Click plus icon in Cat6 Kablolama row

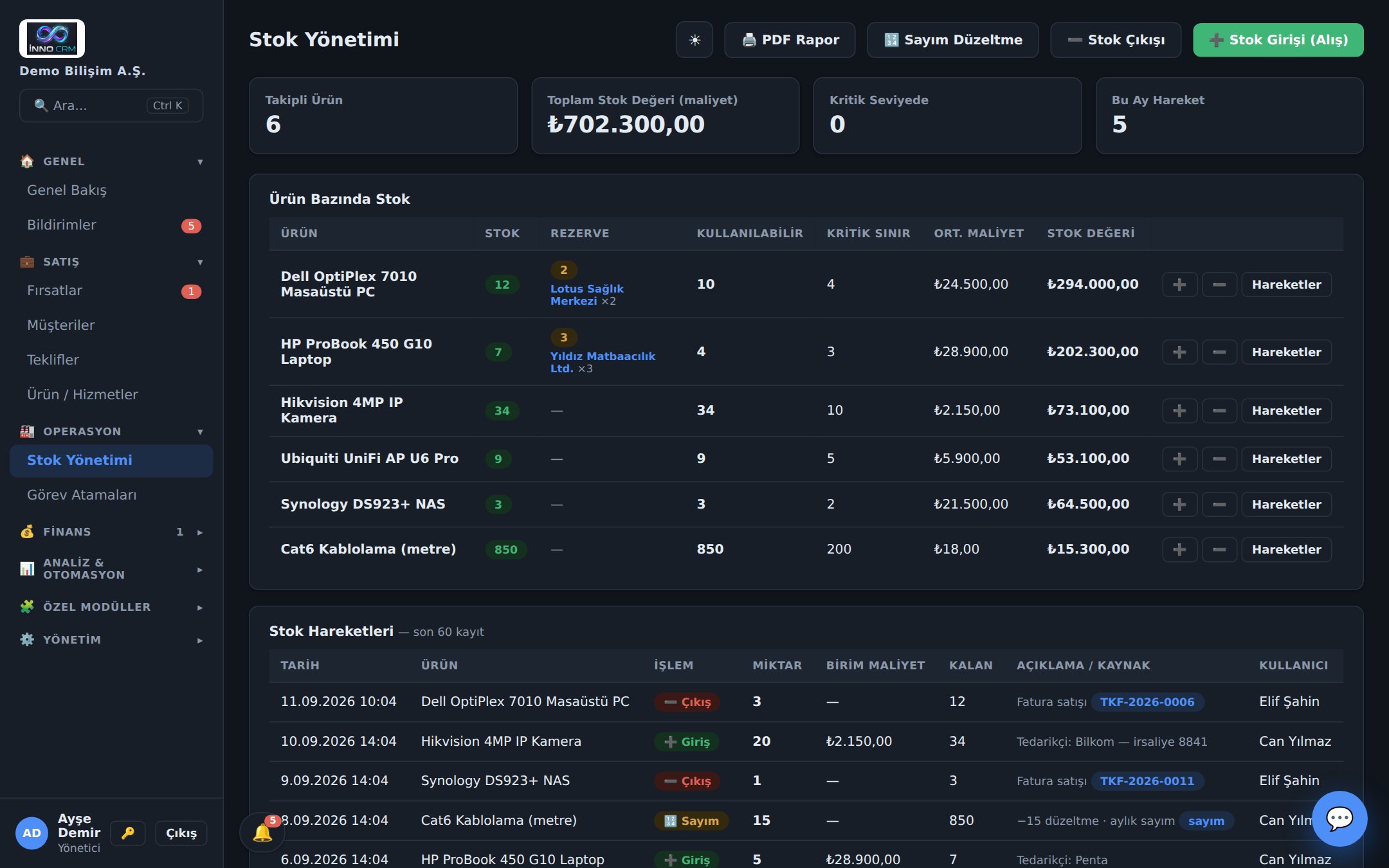pos(1179,549)
